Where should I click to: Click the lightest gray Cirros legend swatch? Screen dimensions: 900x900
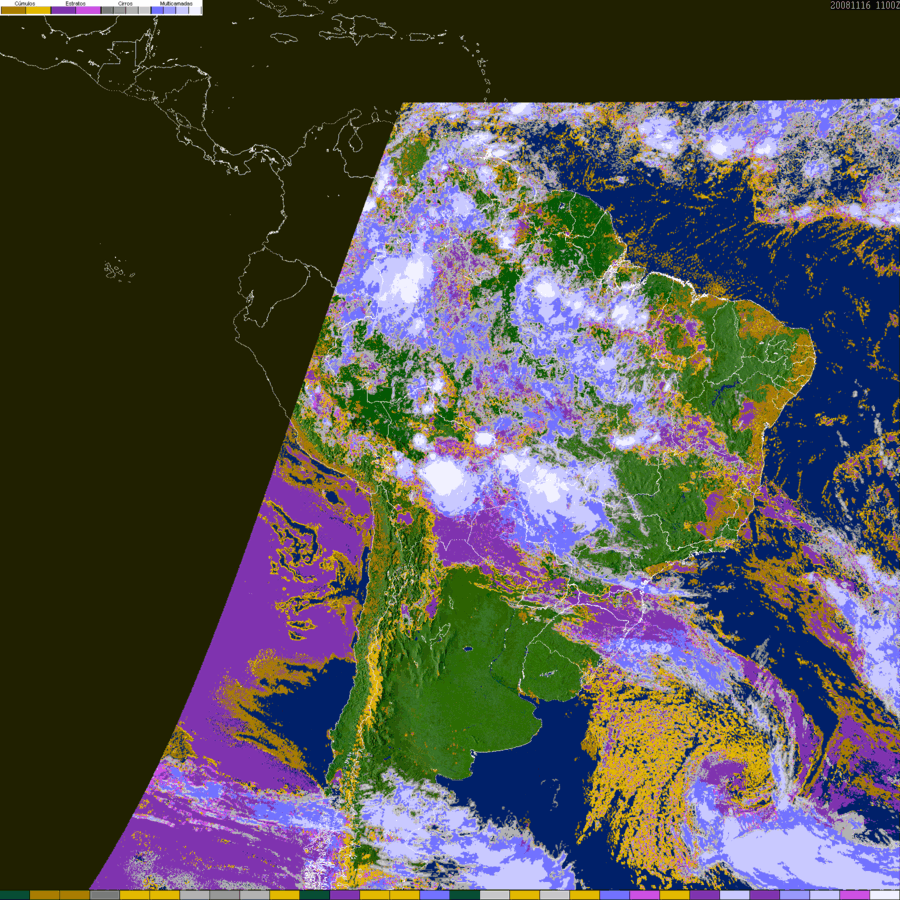pos(144,10)
